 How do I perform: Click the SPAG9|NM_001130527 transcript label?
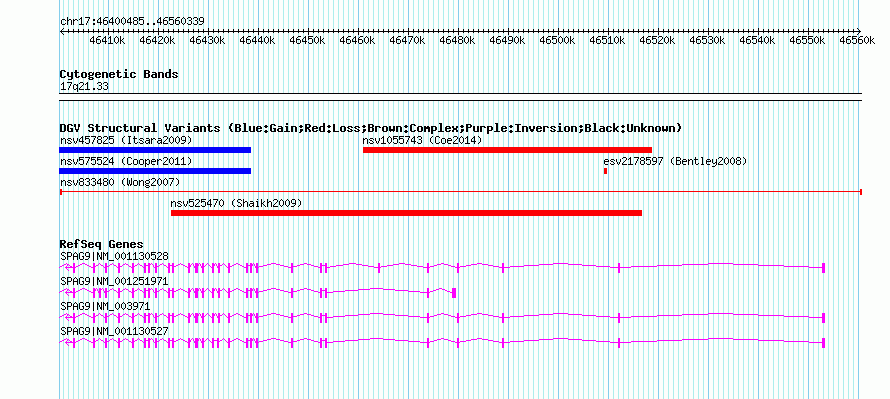coord(114,331)
